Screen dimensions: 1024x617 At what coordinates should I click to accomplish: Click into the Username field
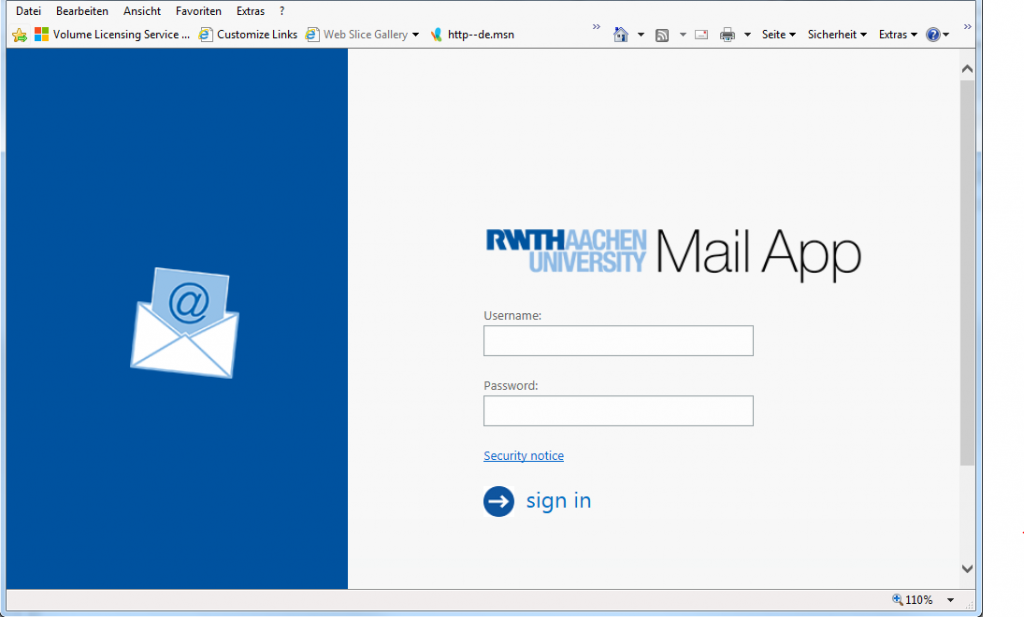pos(618,341)
